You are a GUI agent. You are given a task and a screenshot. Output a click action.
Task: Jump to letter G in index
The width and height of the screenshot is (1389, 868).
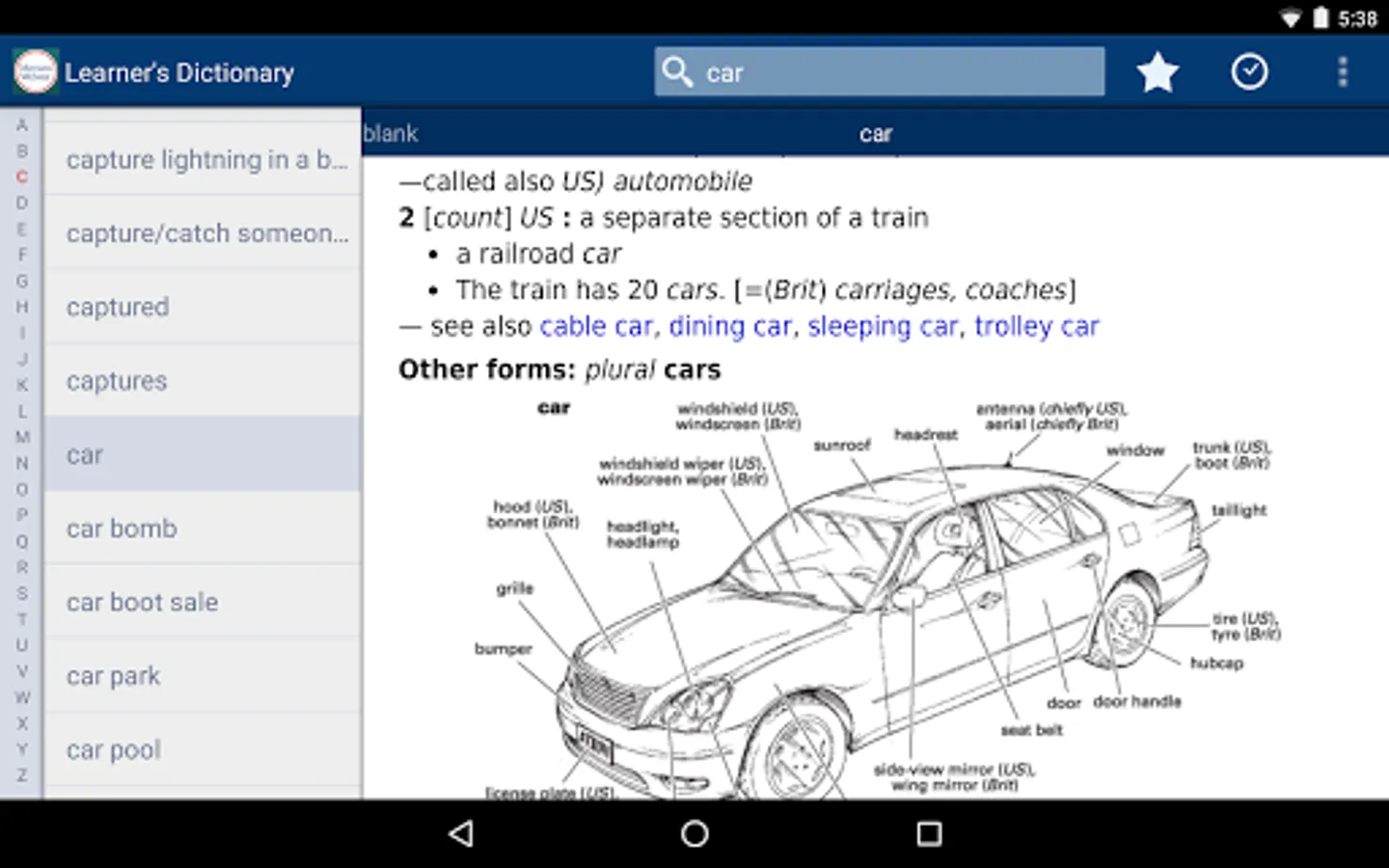coord(21,281)
